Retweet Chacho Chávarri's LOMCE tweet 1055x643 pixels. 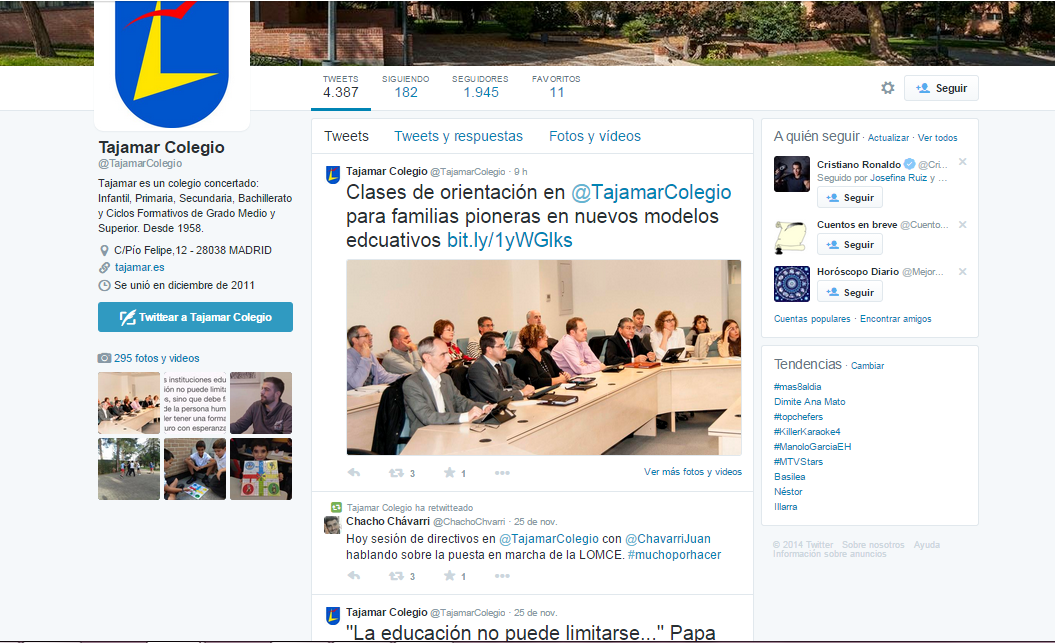coord(396,576)
